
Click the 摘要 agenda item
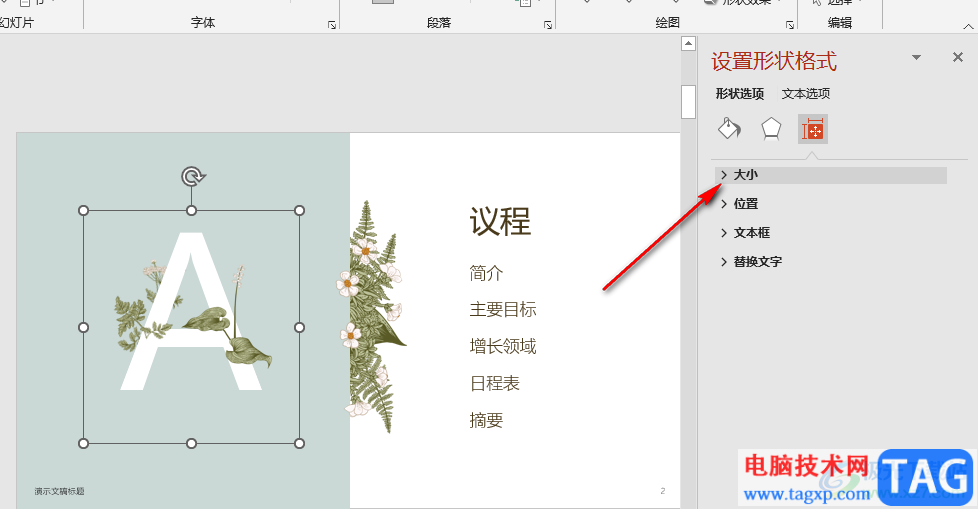[486, 420]
